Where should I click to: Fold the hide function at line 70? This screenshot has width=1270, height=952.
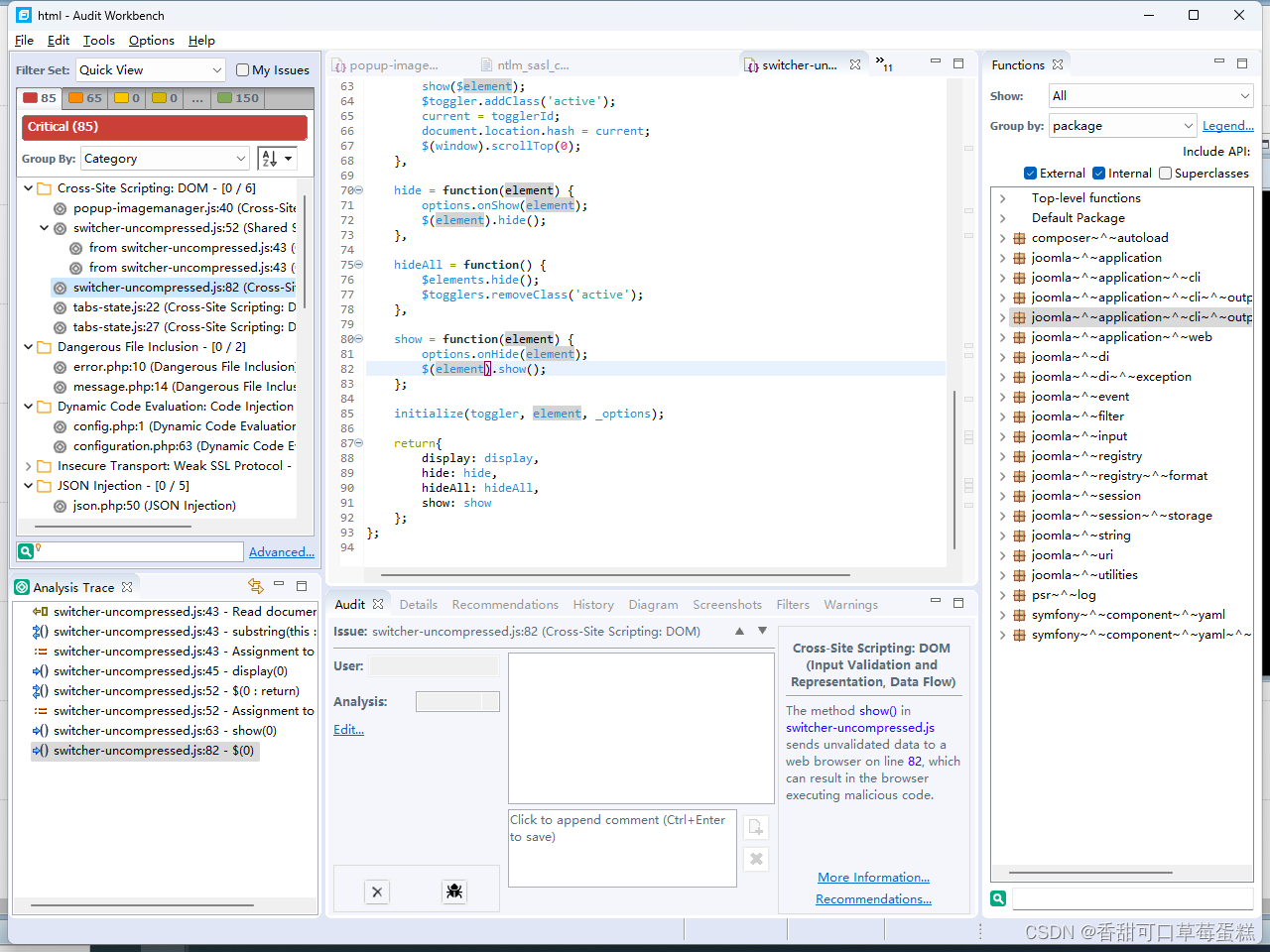click(359, 190)
